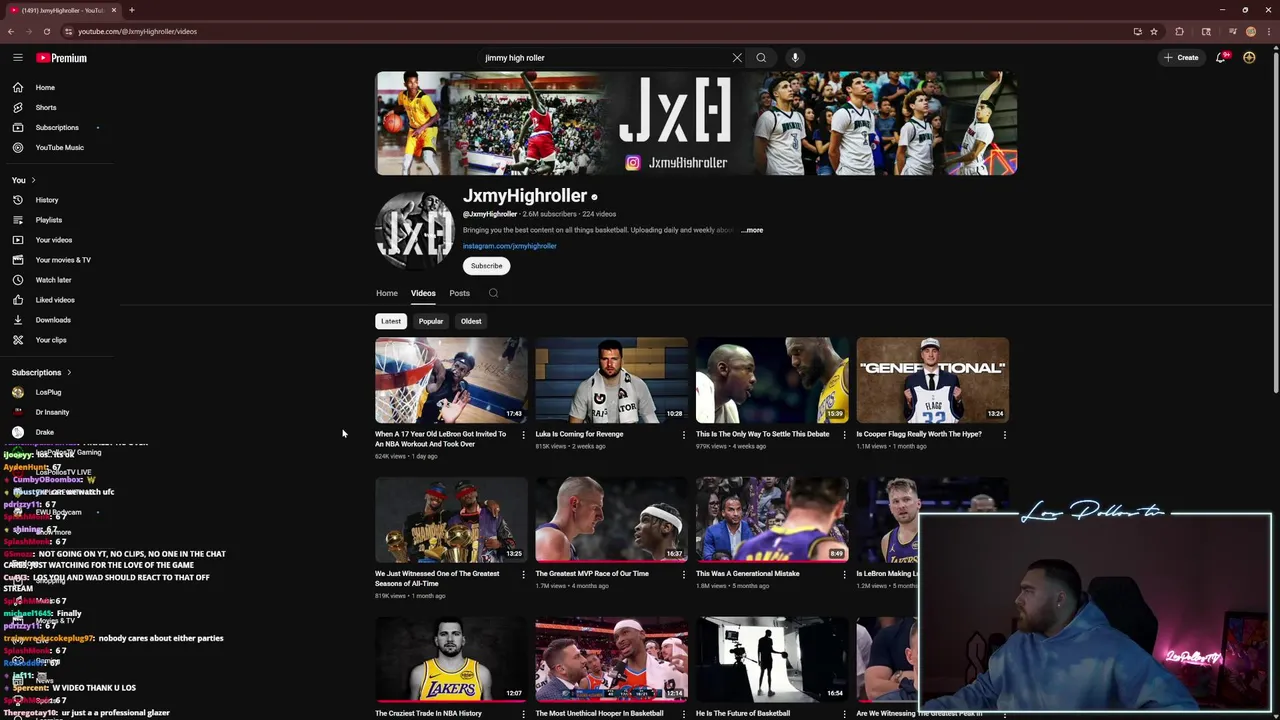
Task: Click the YouTube Premium logo
Action: [62, 58]
